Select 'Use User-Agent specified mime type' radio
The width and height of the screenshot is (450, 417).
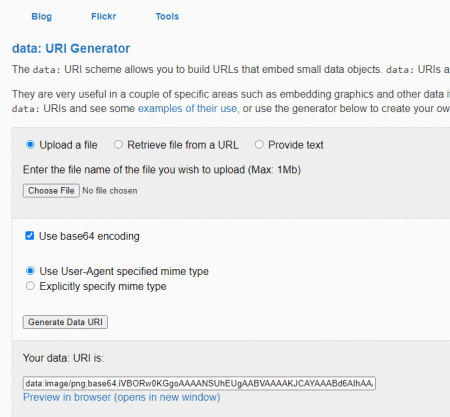[30, 271]
